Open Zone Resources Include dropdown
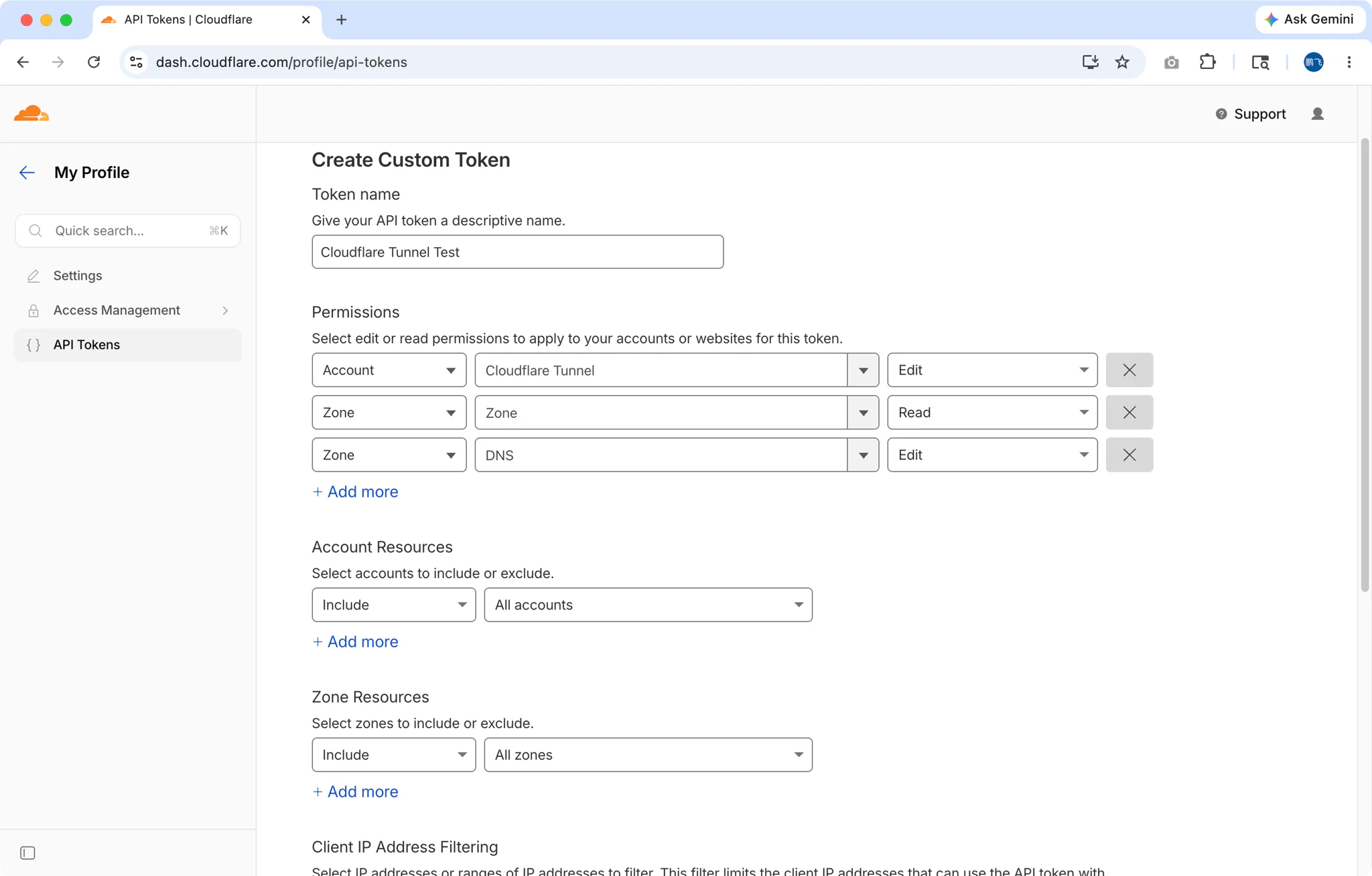The width and height of the screenshot is (1372, 876). 394,755
